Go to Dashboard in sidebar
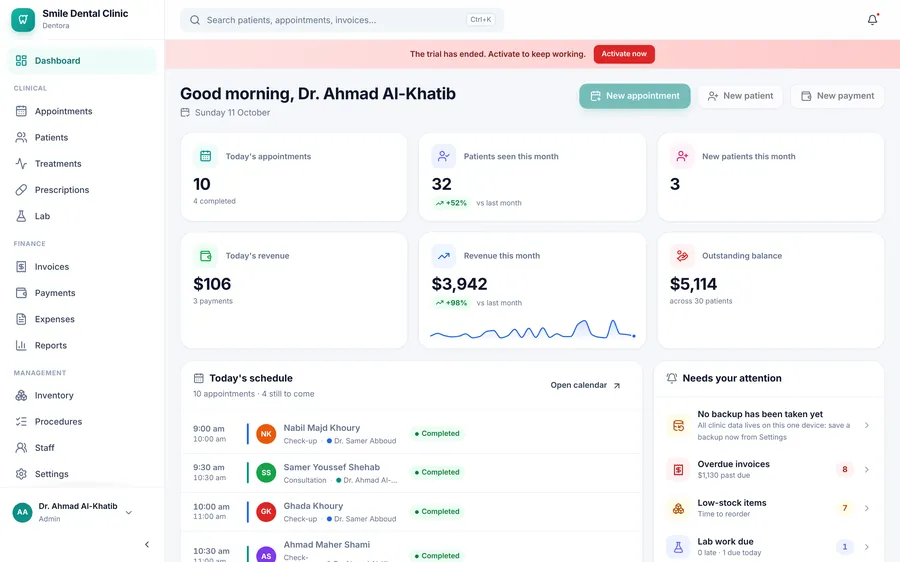 click(x=82, y=61)
